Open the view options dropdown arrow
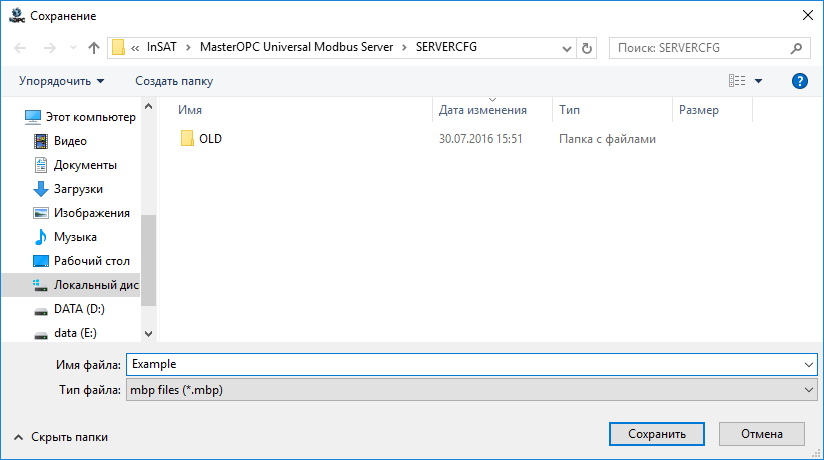Viewport: 824px width, 460px height. [758, 81]
